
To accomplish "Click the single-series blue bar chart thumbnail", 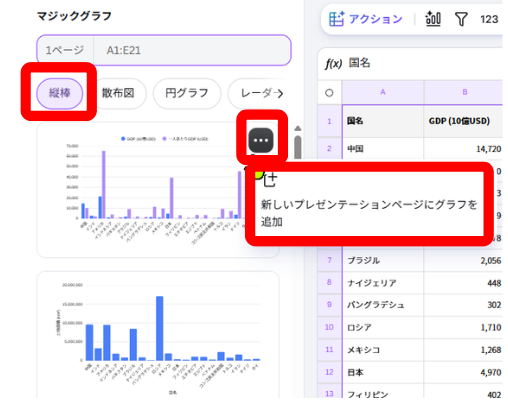I will tap(158, 335).
